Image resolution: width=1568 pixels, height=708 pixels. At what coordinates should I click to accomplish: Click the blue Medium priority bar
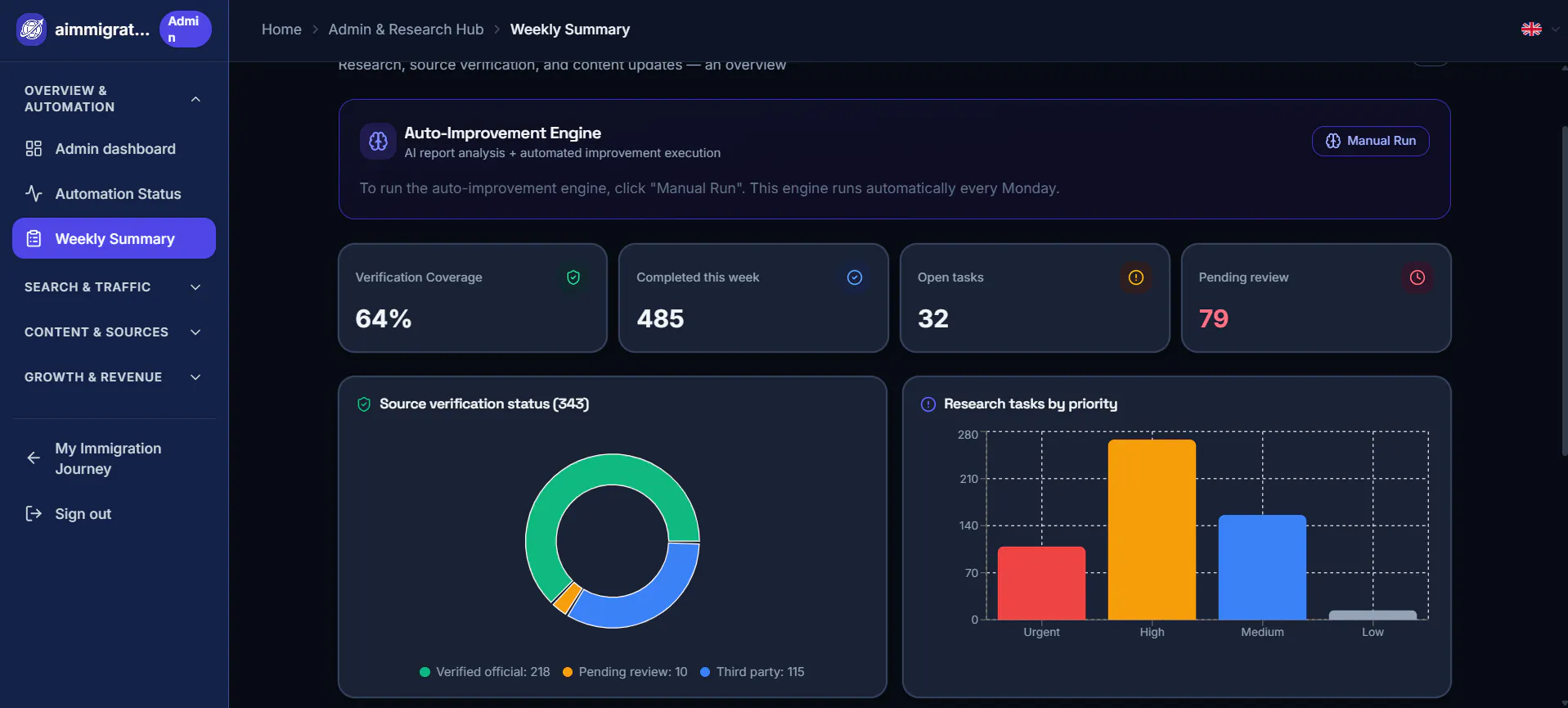pyautogui.click(x=1262, y=567)
